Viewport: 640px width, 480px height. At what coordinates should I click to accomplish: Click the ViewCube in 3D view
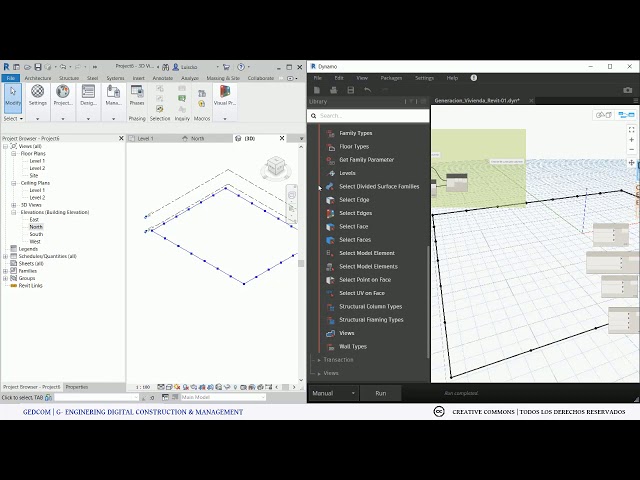276,167
